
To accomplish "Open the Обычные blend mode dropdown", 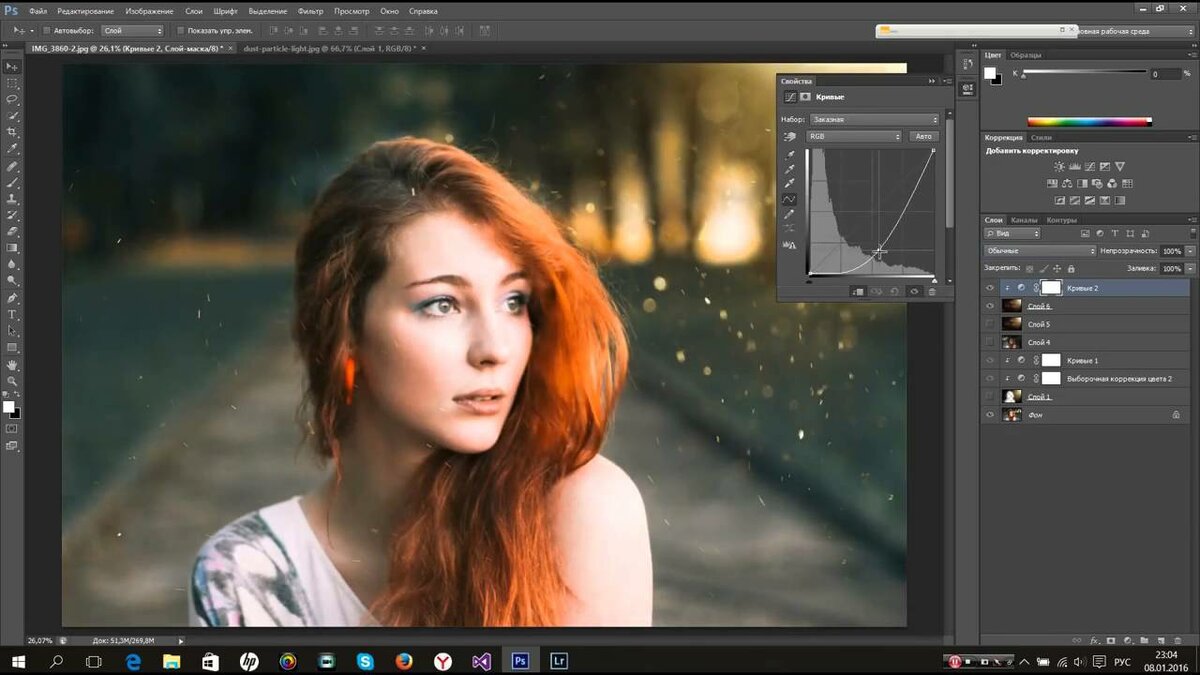I will (x=1038, y=251).
